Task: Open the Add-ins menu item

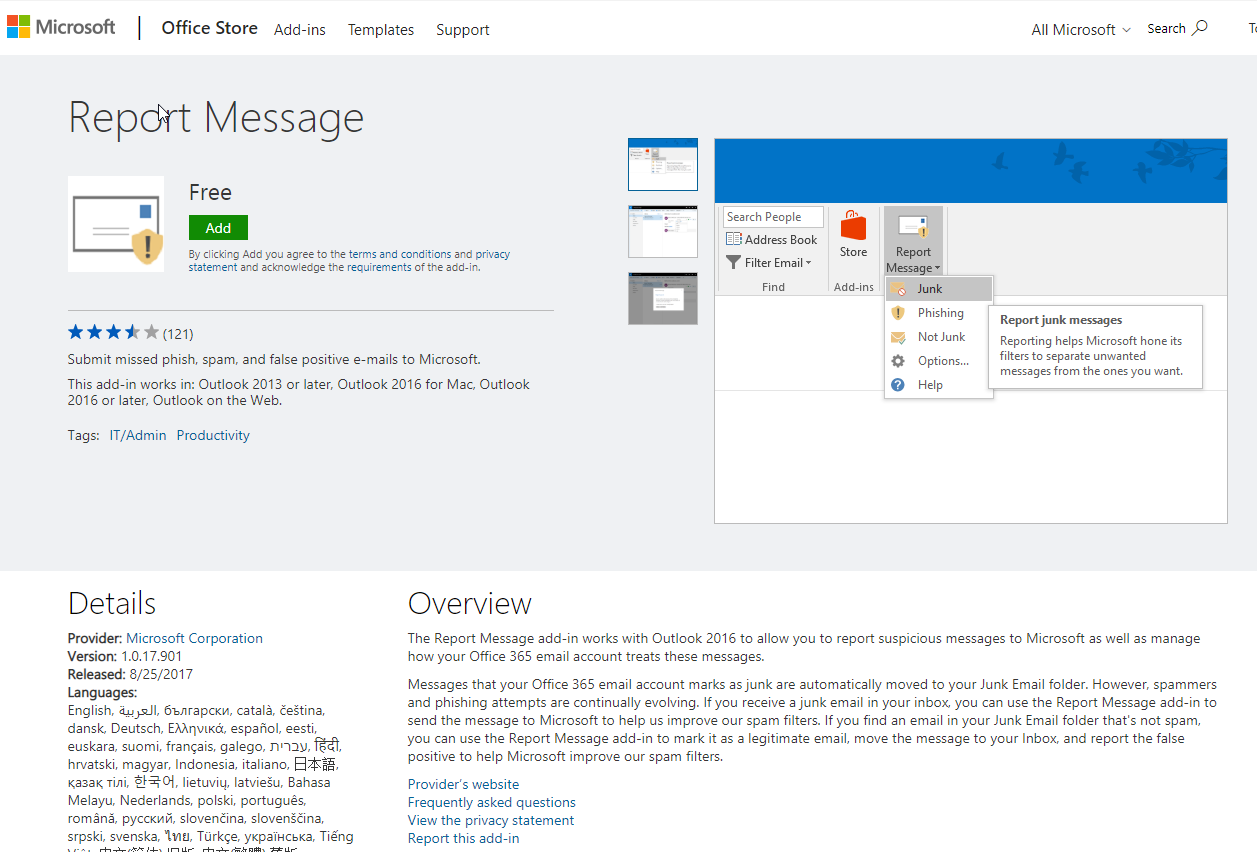Action: click(x=300, y=30)
